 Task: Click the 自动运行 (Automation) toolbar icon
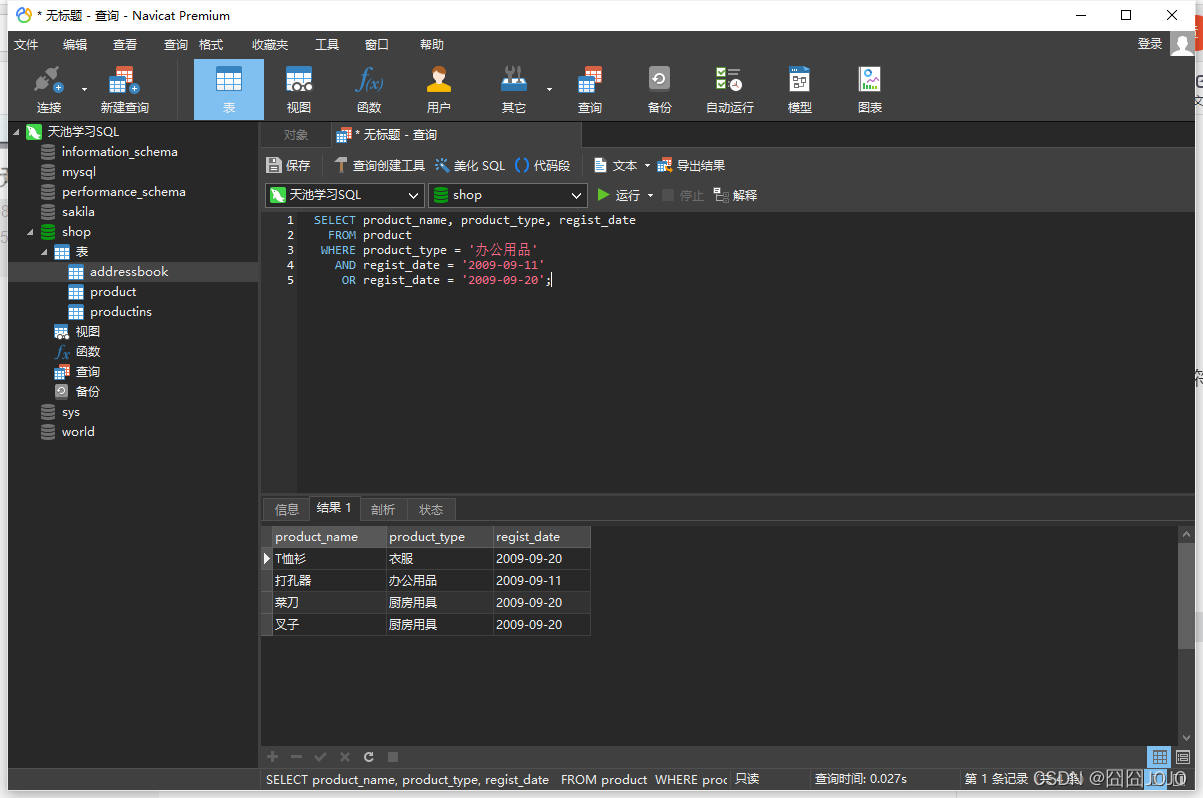tap(730, 90)
